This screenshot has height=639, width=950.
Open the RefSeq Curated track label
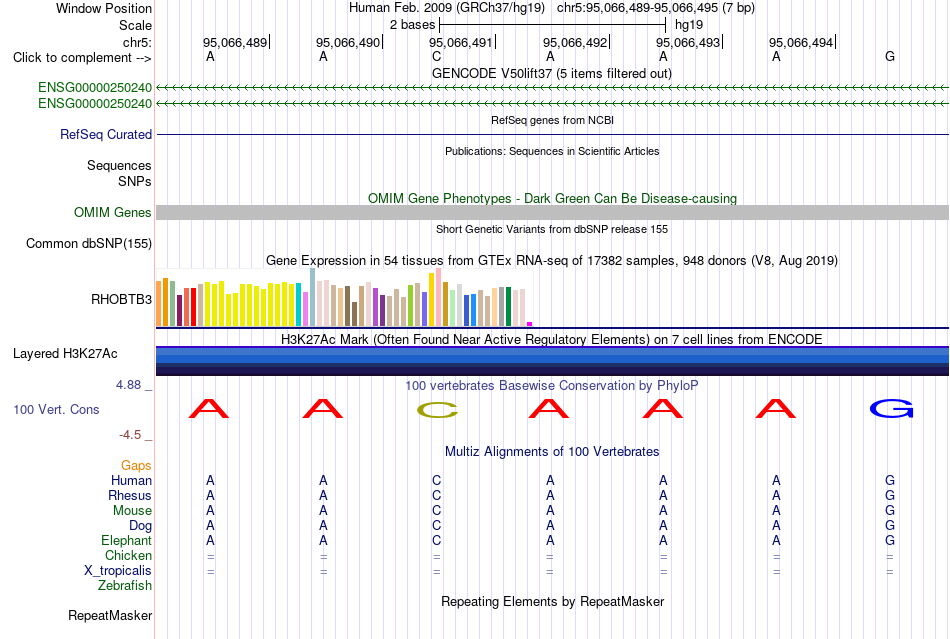[x=105, y=134]
